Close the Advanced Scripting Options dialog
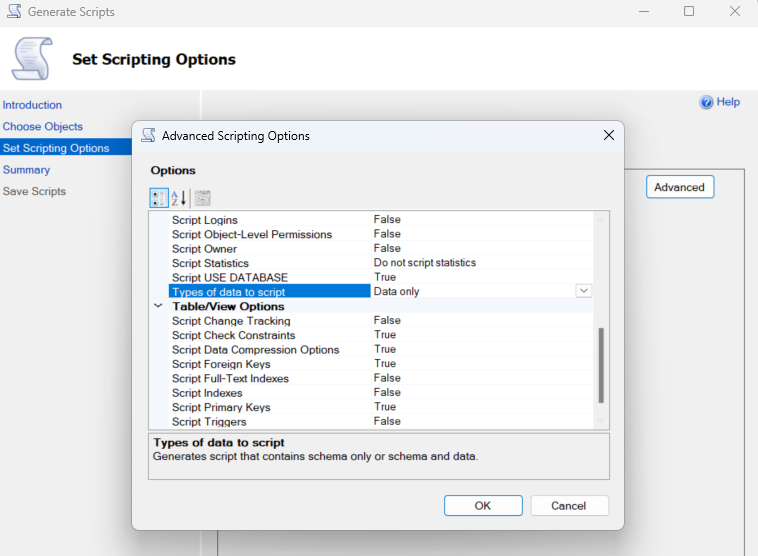 [x=608, y=135]
